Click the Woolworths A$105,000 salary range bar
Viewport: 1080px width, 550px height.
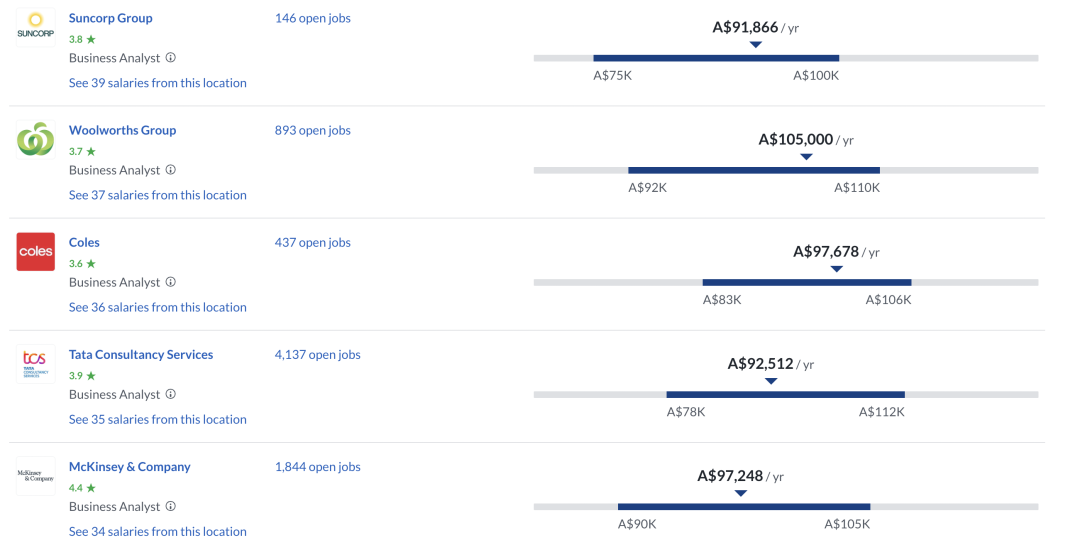tap(753, 170)
